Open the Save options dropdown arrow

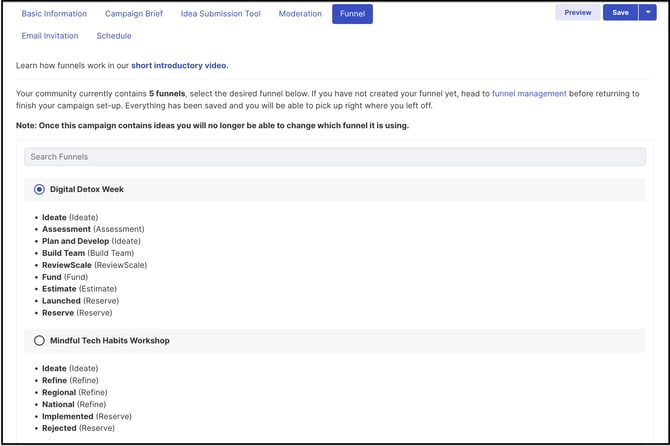pyautogui.click(x=648, y=13)
